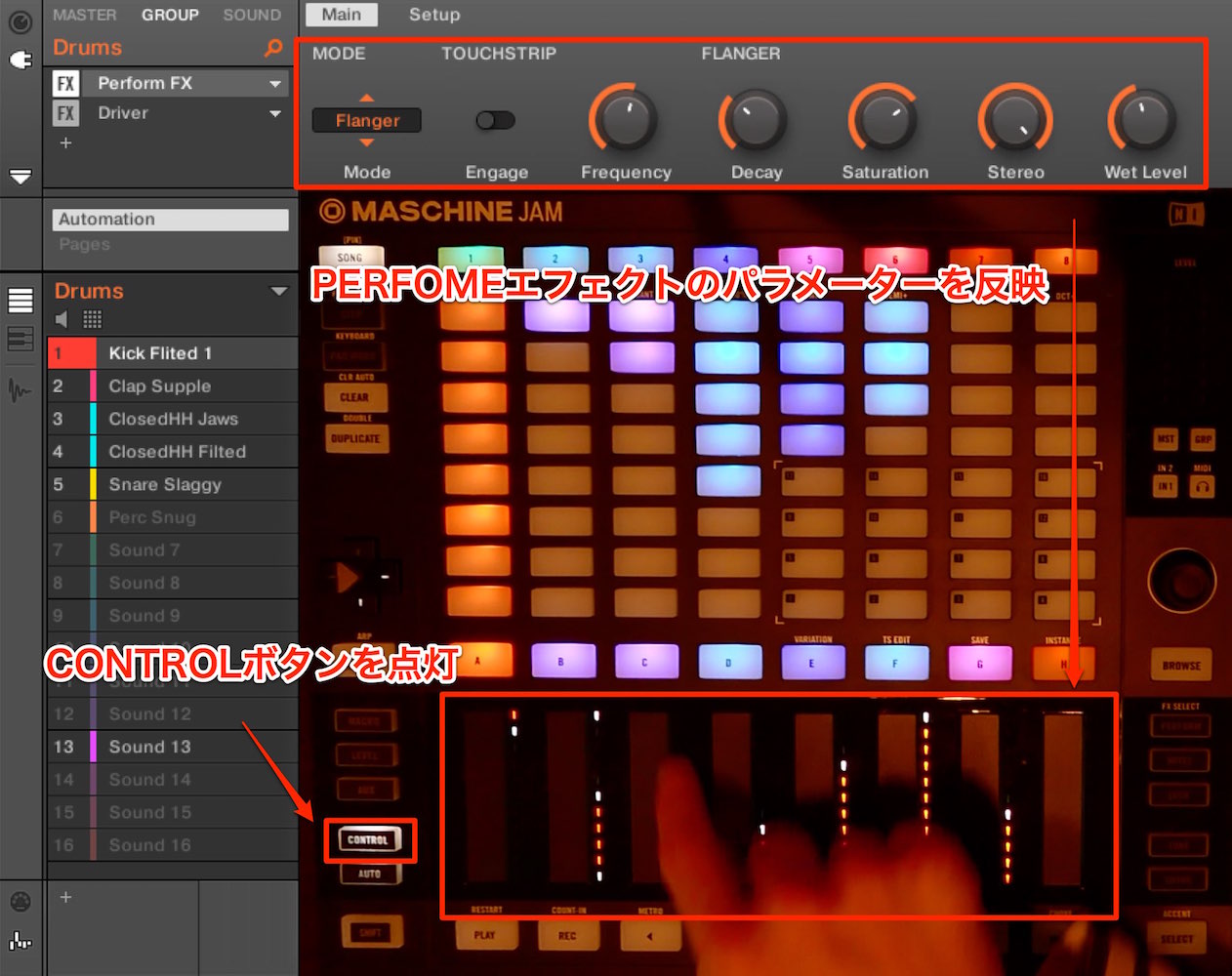Select the Driver plug-in slot
Screen dimensions: 1232x976
(x=170, y=113)
